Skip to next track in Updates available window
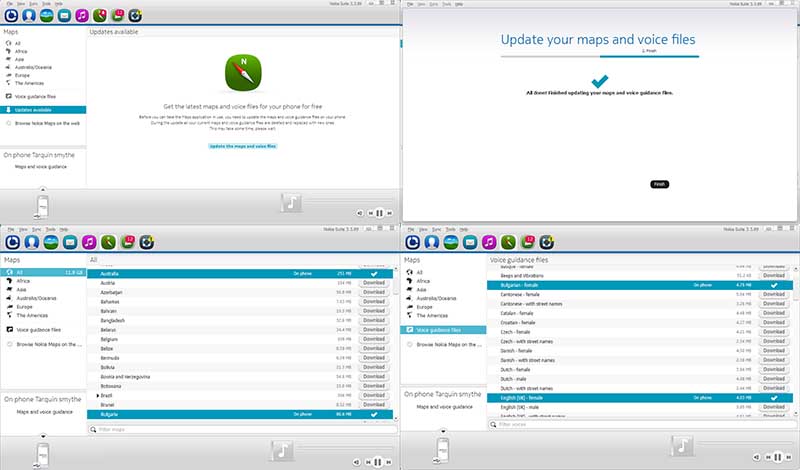 [389, 213]
